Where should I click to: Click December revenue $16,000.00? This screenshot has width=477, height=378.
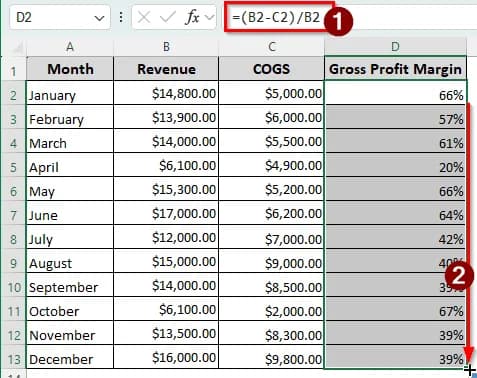pos(166,357)
